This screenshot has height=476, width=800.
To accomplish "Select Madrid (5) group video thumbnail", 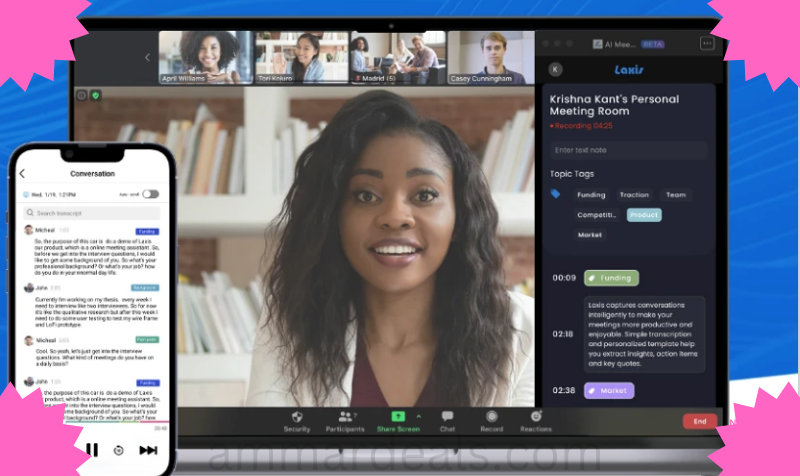I will [398, 57].
